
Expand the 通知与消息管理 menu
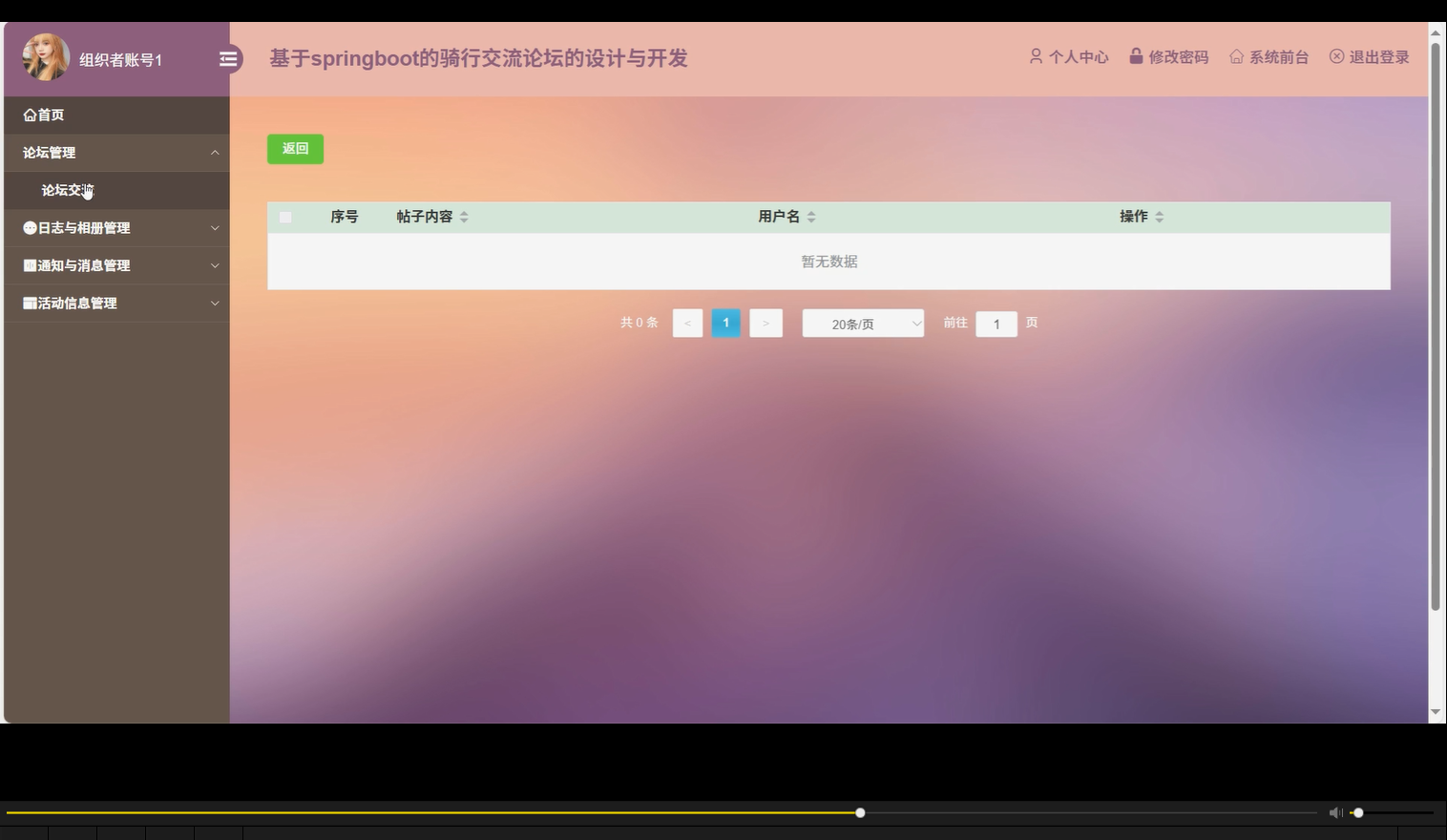(x=116, y=265)
